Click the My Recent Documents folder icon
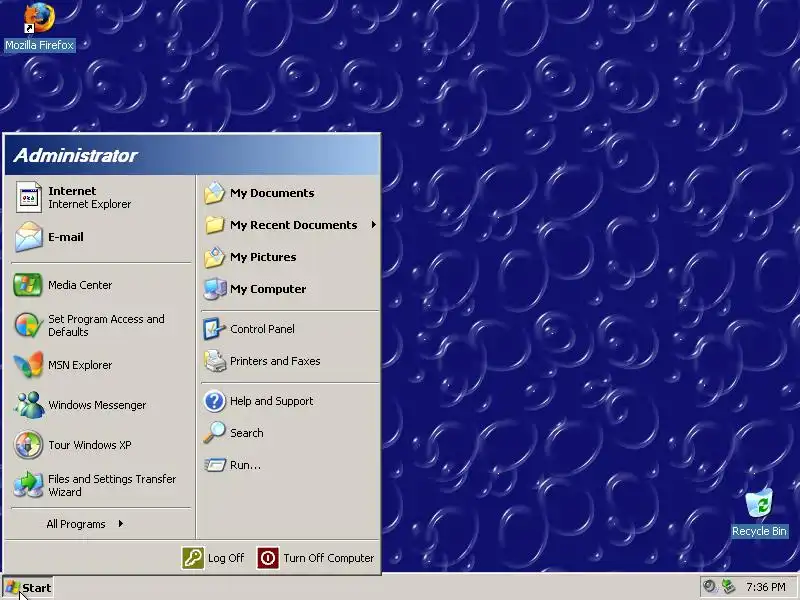 pos(214,225)
